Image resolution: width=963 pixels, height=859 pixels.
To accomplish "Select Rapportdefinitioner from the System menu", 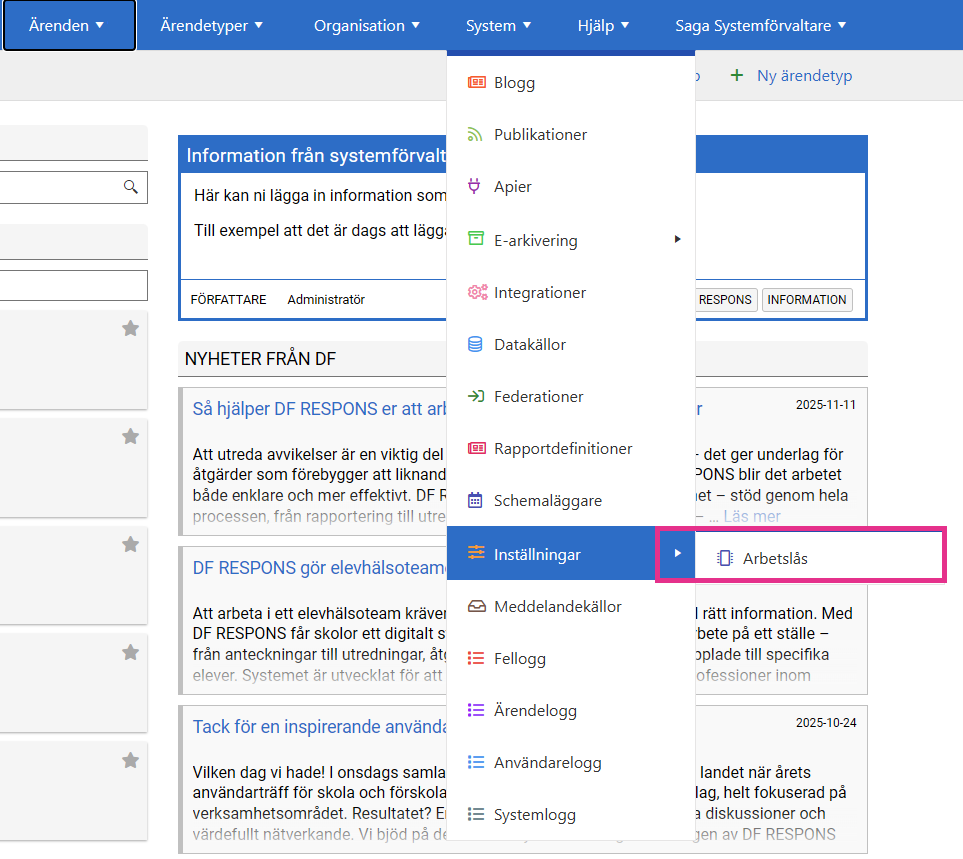I will click(x=562, y=449).
